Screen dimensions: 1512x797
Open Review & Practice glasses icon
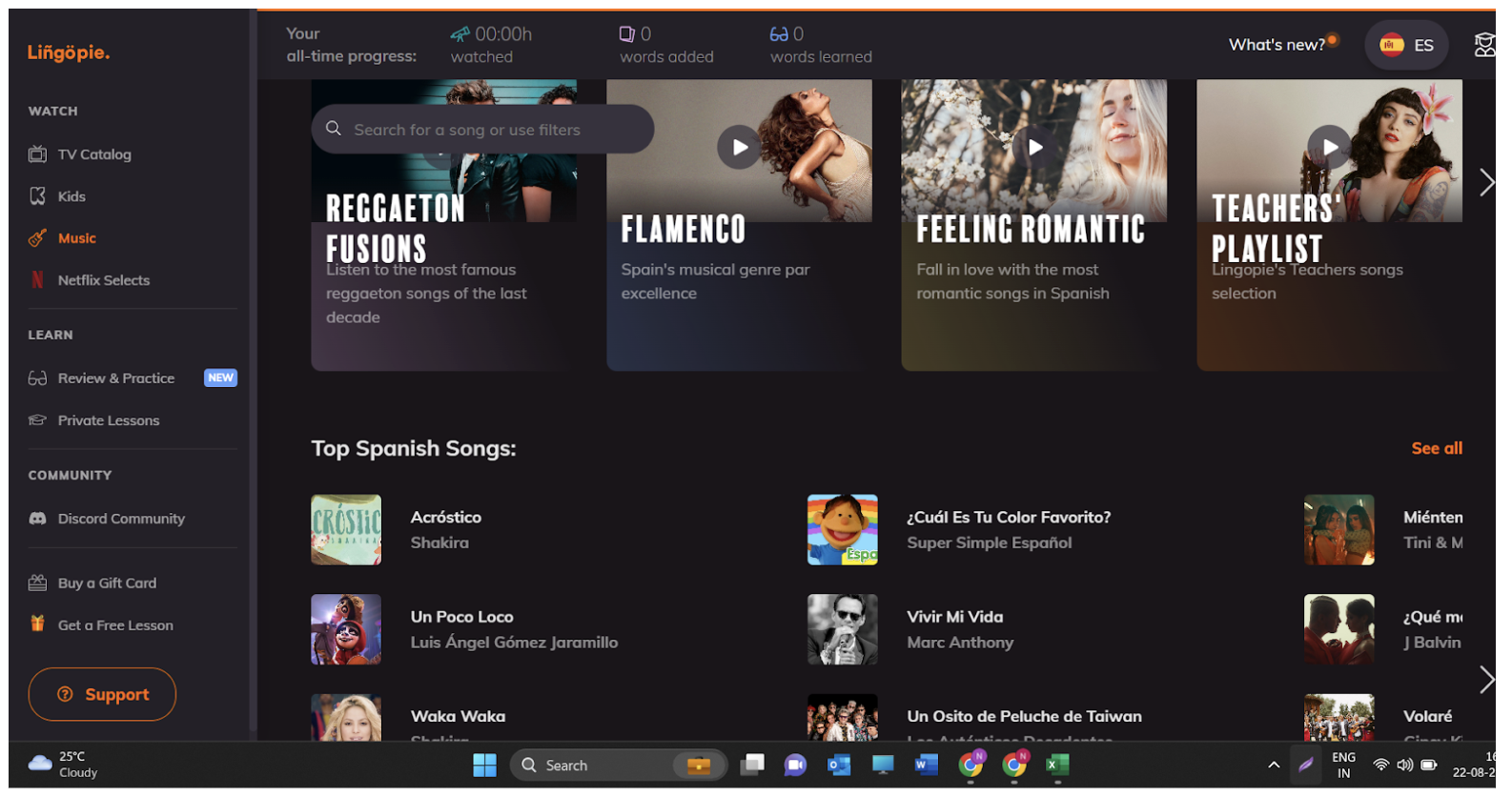click(x=37, y=378)
